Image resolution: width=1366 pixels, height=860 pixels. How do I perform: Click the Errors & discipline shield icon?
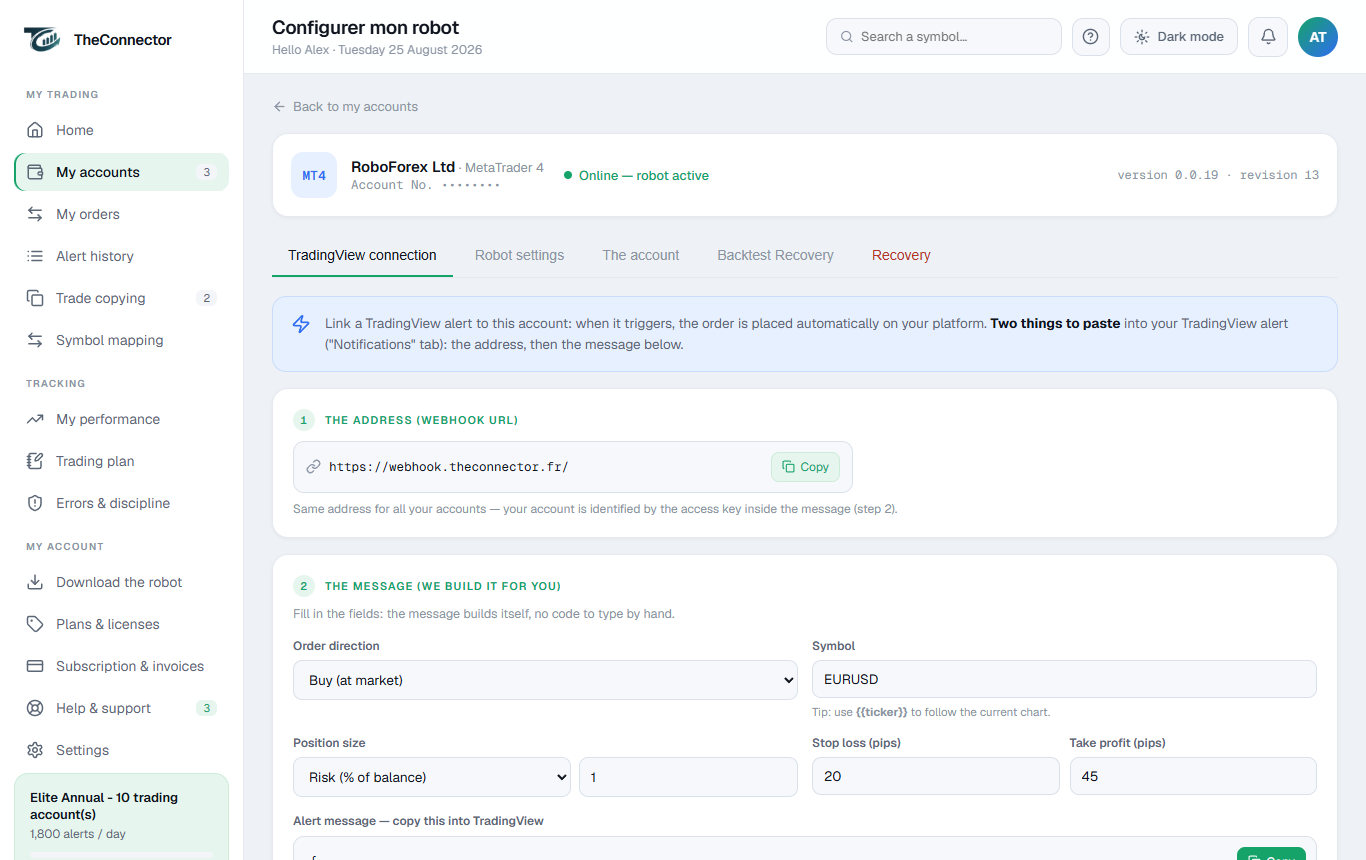[35, 503]
